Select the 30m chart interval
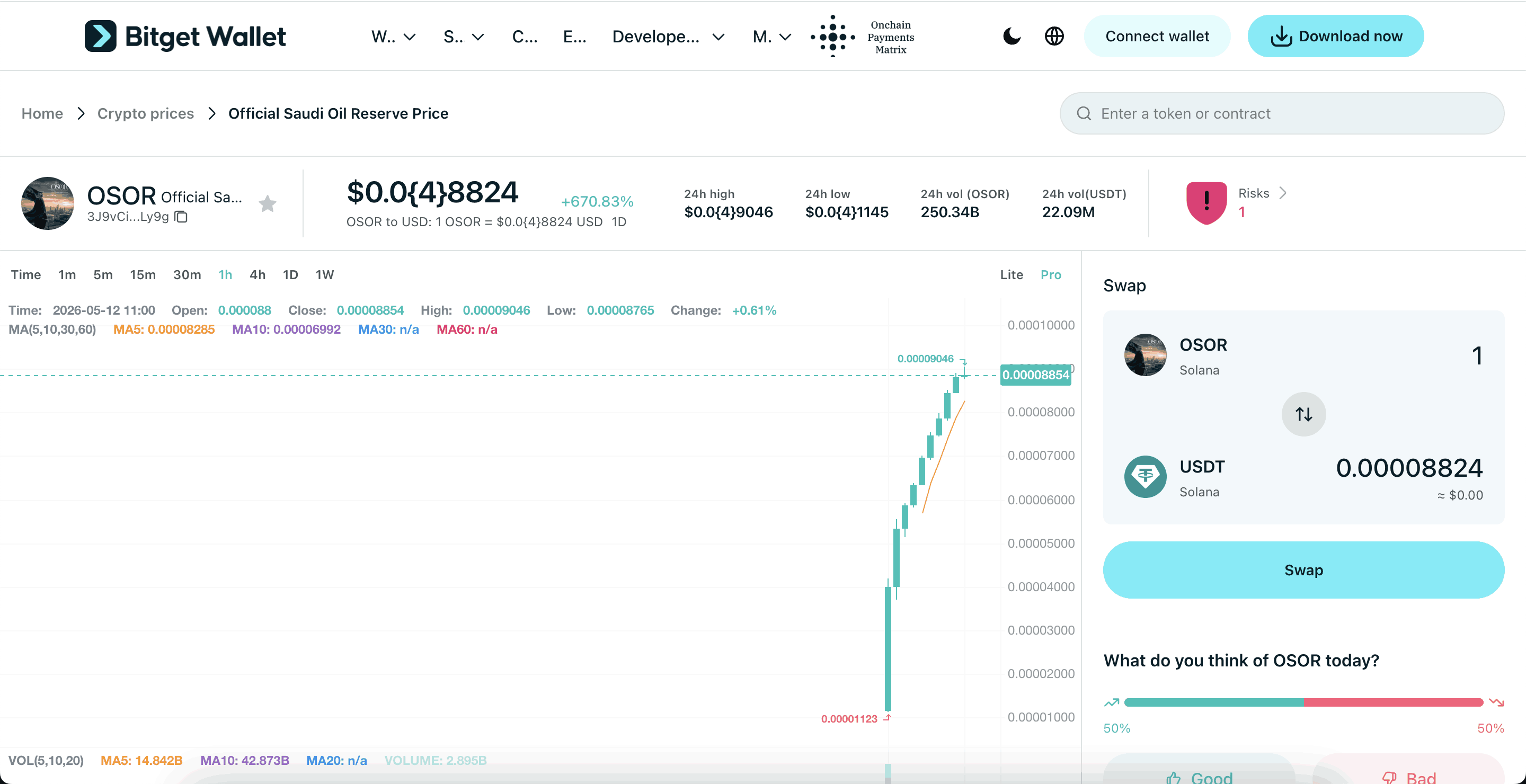 [x=187, y=275]
